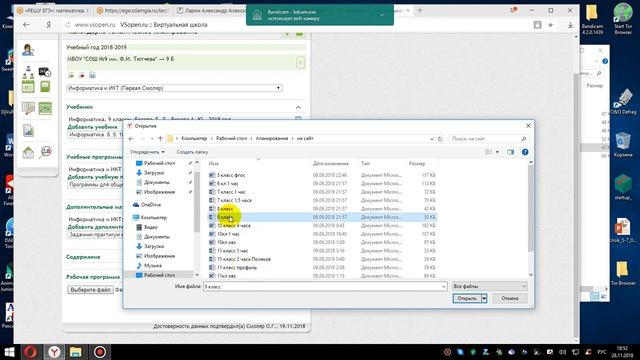Bookmark the page with the star icon
Viewport: 640px width, 360px height.
point(551,25)
